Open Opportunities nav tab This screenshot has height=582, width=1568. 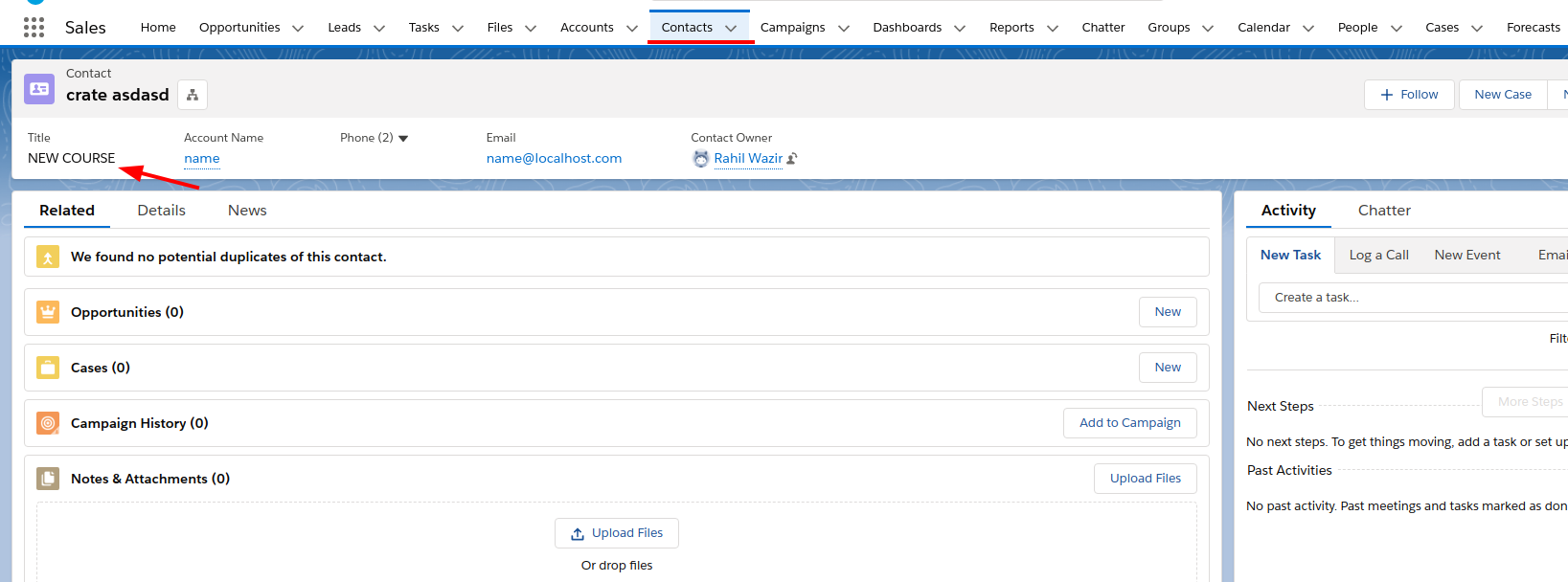click(x=239, y=28)
